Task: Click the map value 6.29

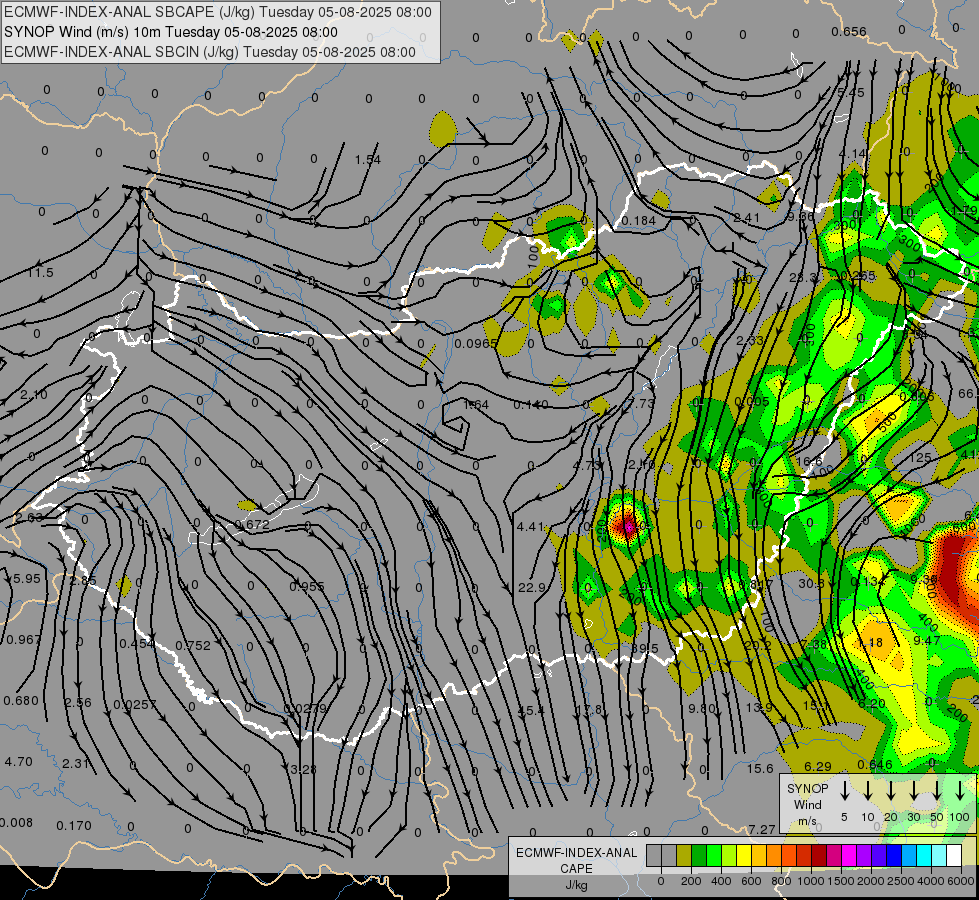Action: click(x=817, y=766)
